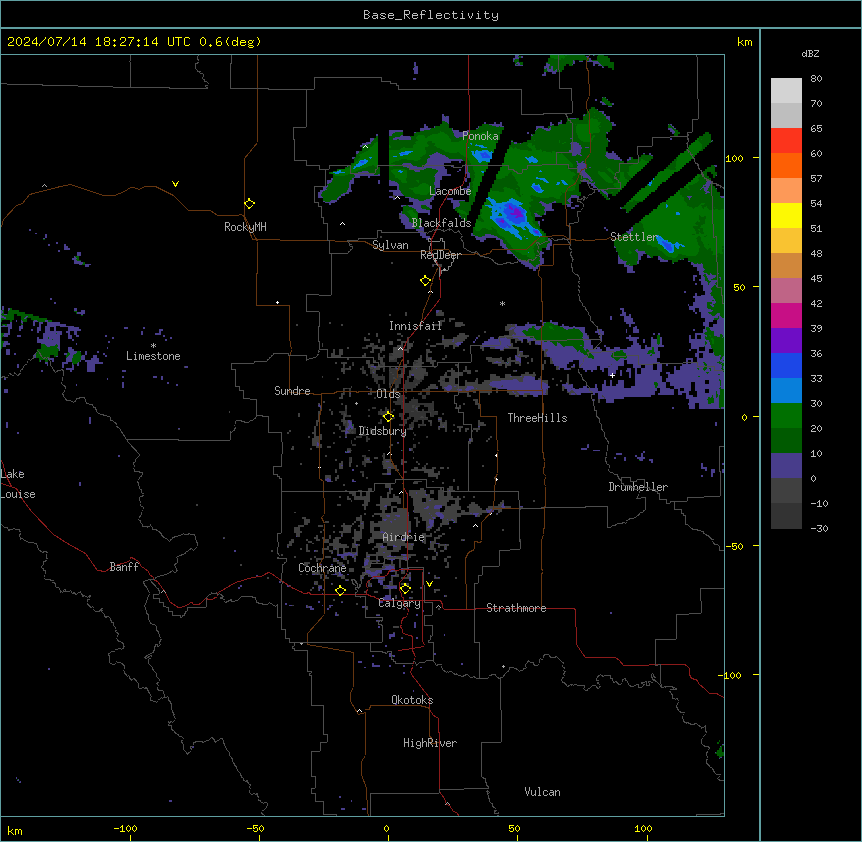Click the Strathmore label
The width and height of the screenshot is (862, 842).
(x=516, y=608)
